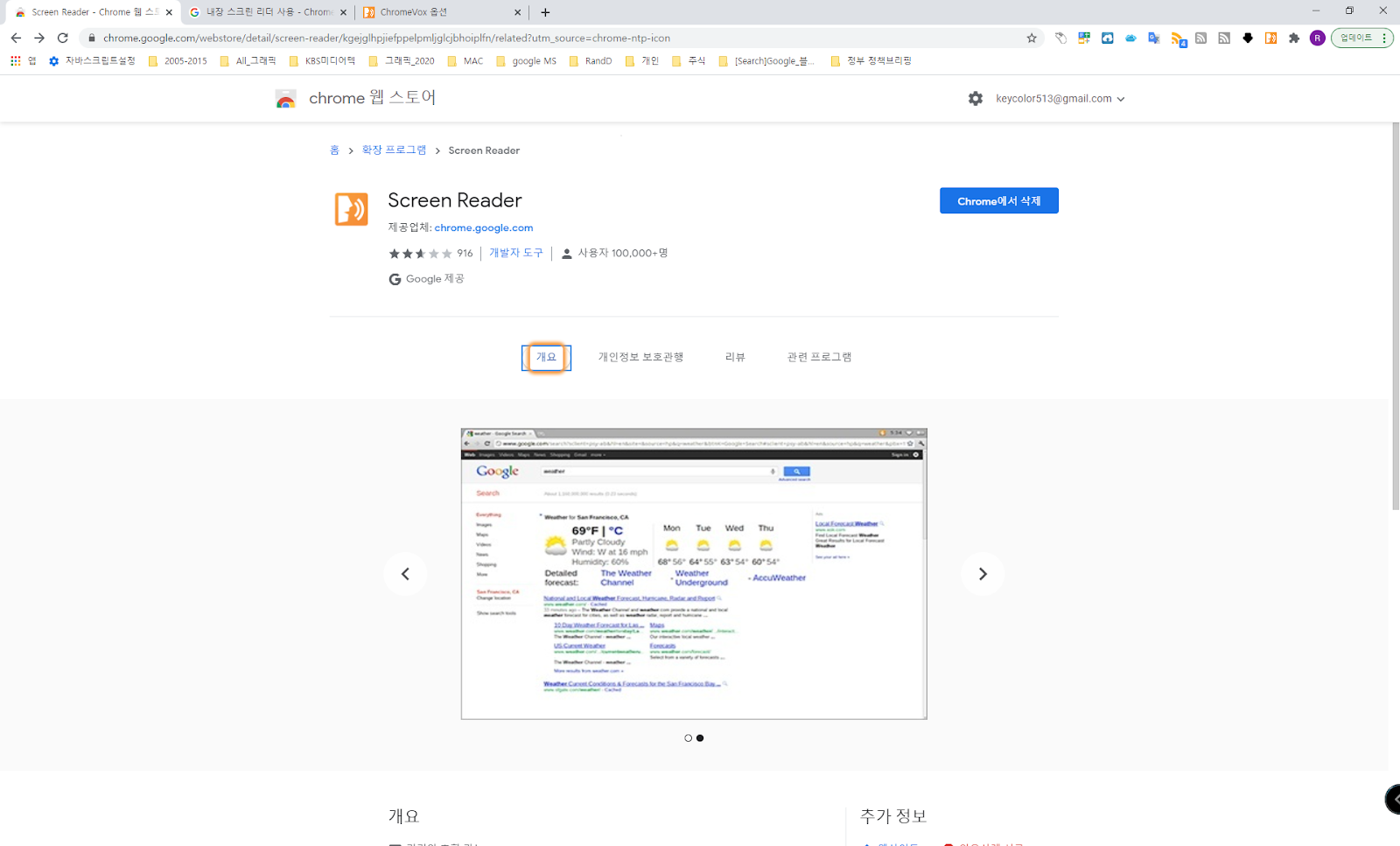Screen dimensions: 1400x846
Task: Open the light blue cloud extension icon
Action: [x=1130, y=38]
